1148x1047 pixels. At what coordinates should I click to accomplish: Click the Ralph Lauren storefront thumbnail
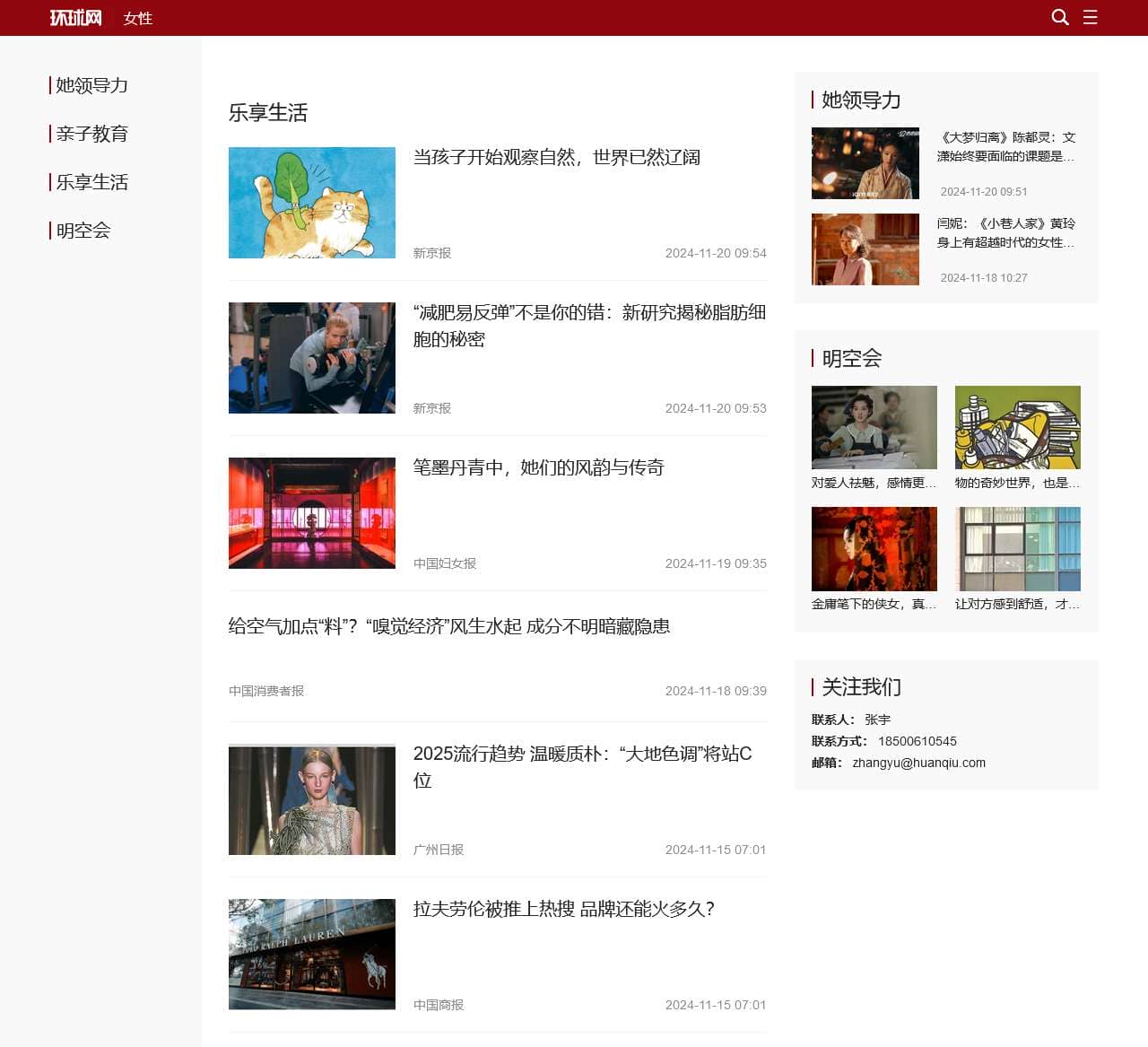(x=311, y=954)
